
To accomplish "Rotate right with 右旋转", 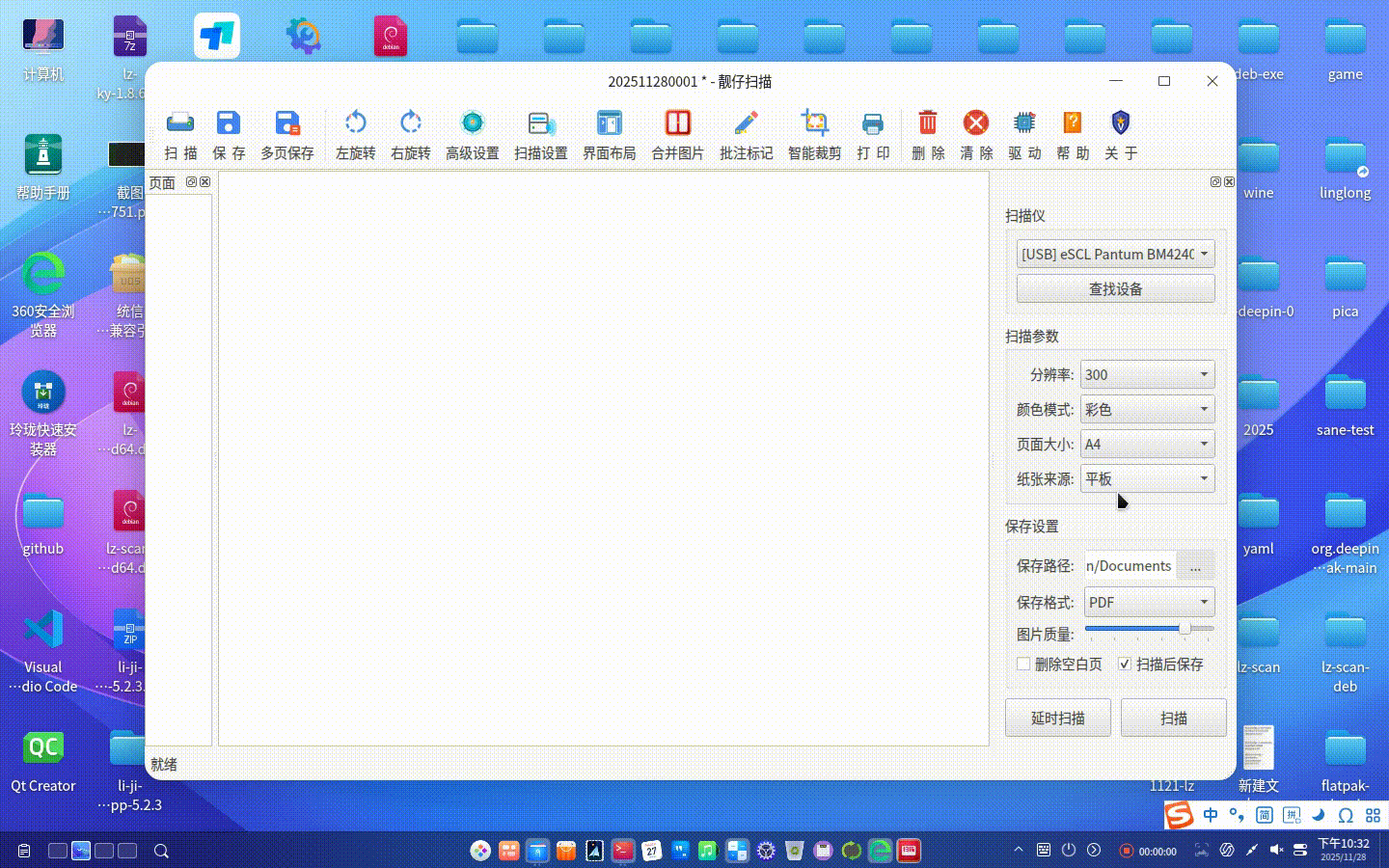I will (411, 134).
